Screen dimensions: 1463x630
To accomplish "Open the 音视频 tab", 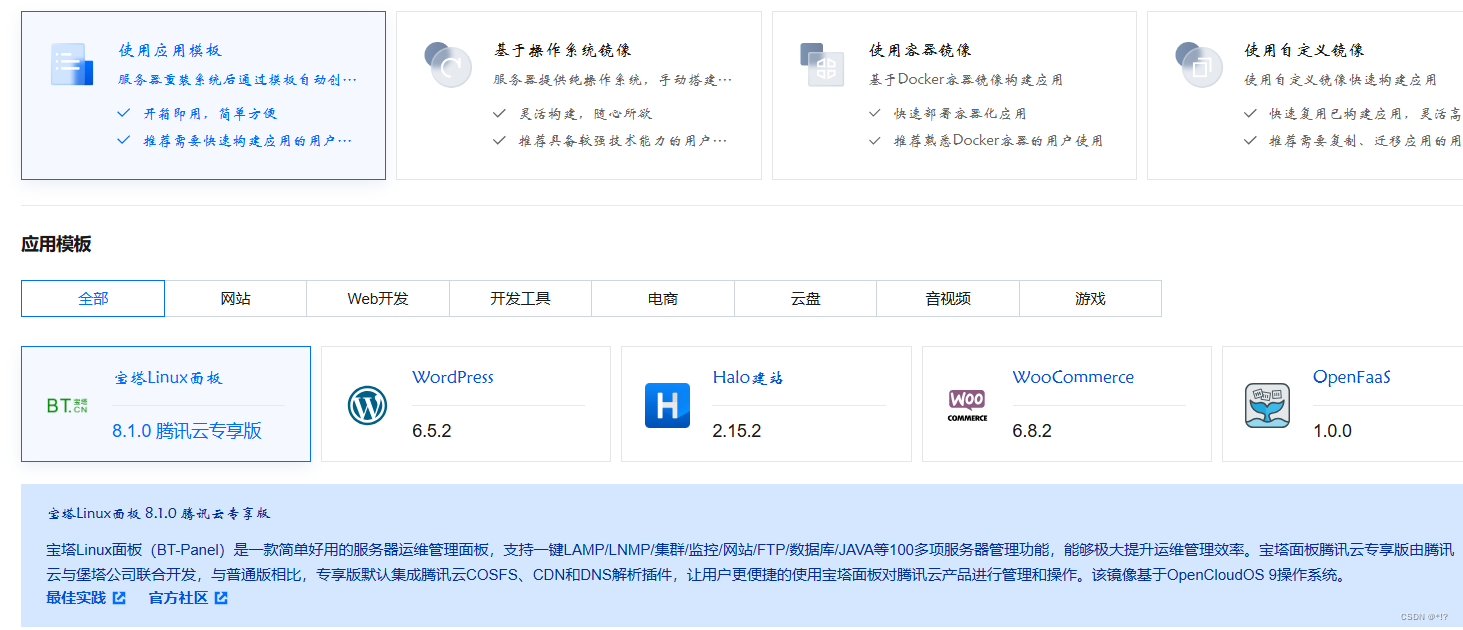I will [948, 298].
